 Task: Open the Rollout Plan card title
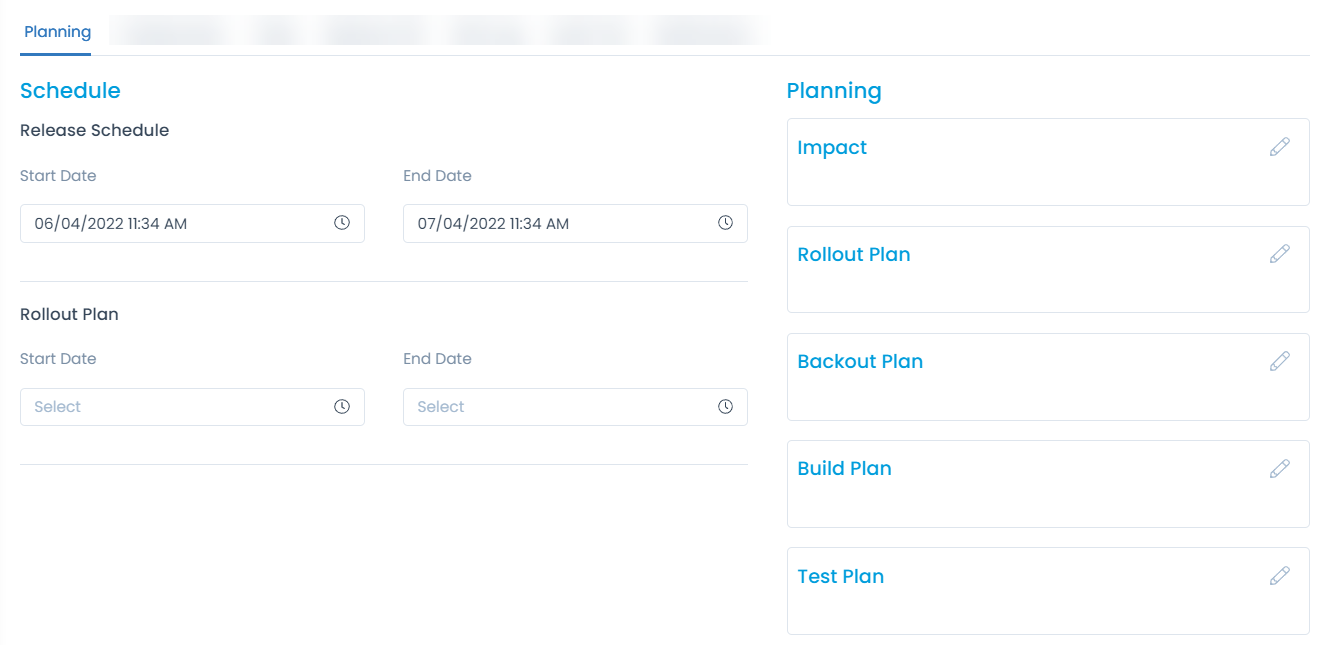[854, 255]
